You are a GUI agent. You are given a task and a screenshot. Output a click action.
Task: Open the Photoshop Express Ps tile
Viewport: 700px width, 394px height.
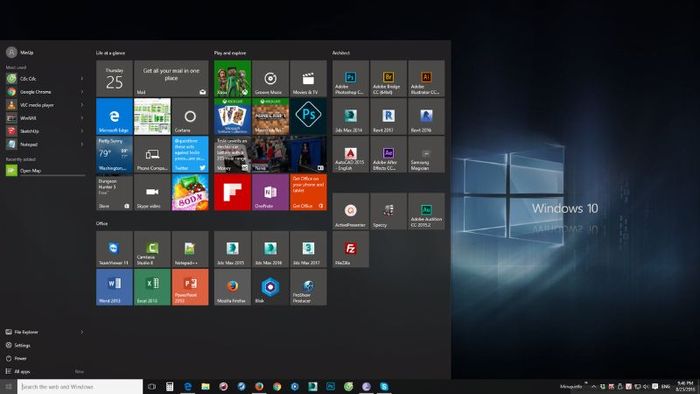(x=308, y=116)
